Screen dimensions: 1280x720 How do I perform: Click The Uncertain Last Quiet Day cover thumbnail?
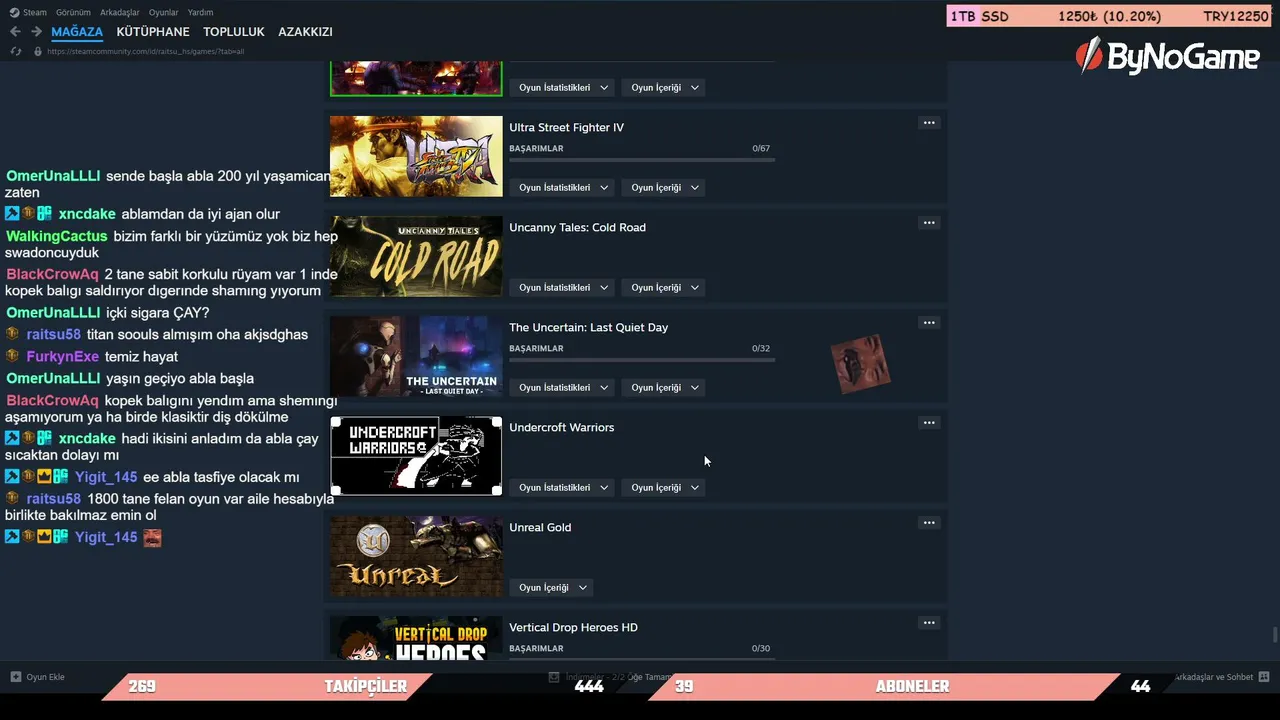tap(416, 356)
